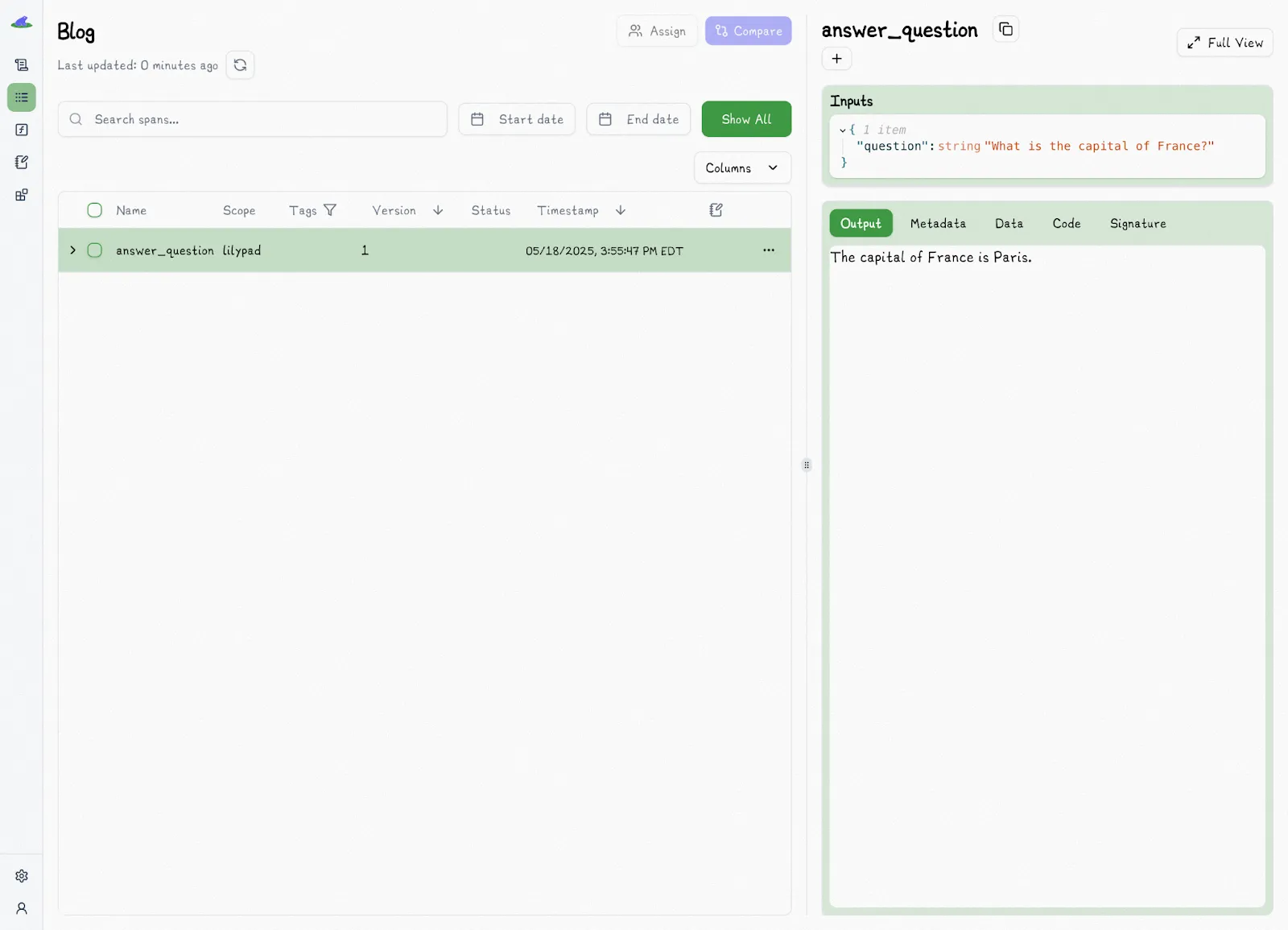1288x930 pixels.
Task: Click the refresh icon beside Last updated
Action: coord(240,65)
